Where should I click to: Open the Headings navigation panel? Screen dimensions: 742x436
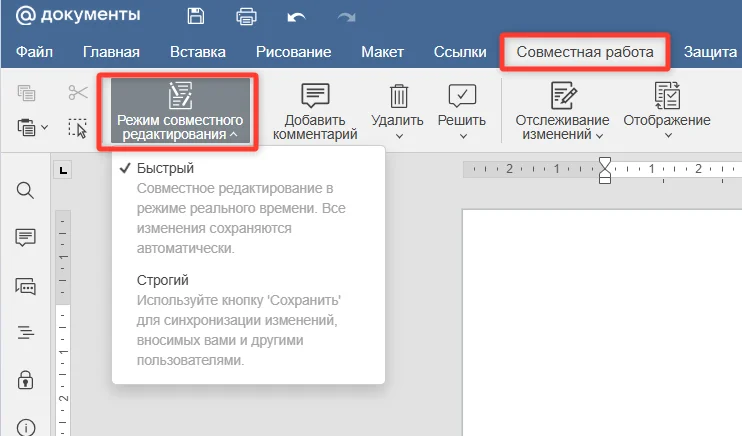[x=26, y=332]
